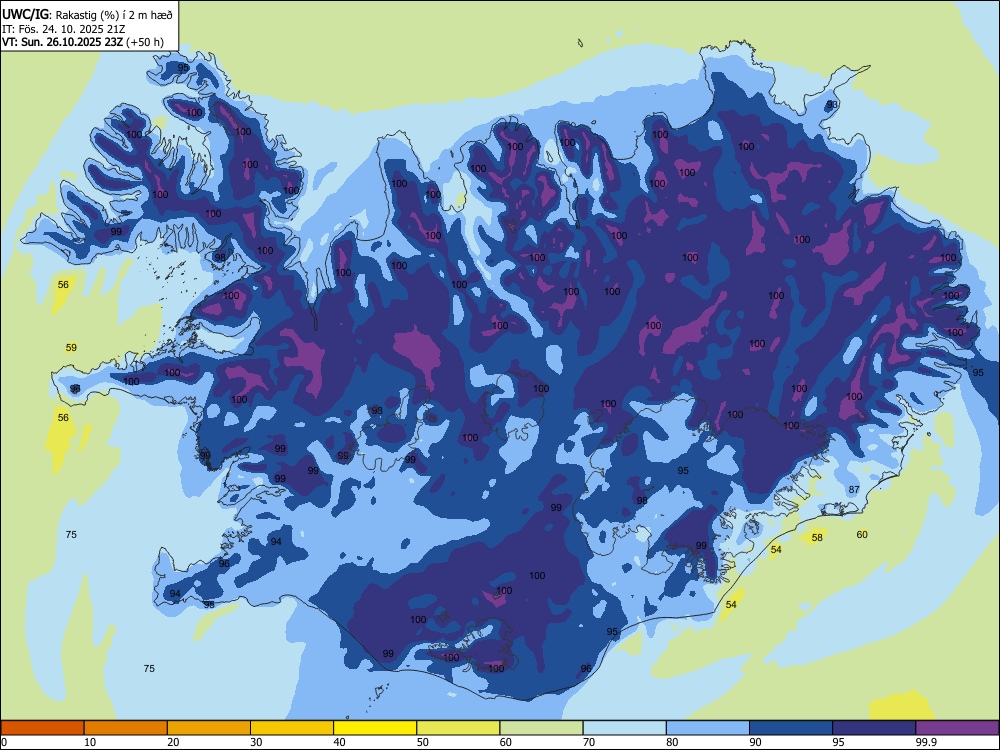Choose the pale yellow 50–60 legend swatch

click(459, 728)
